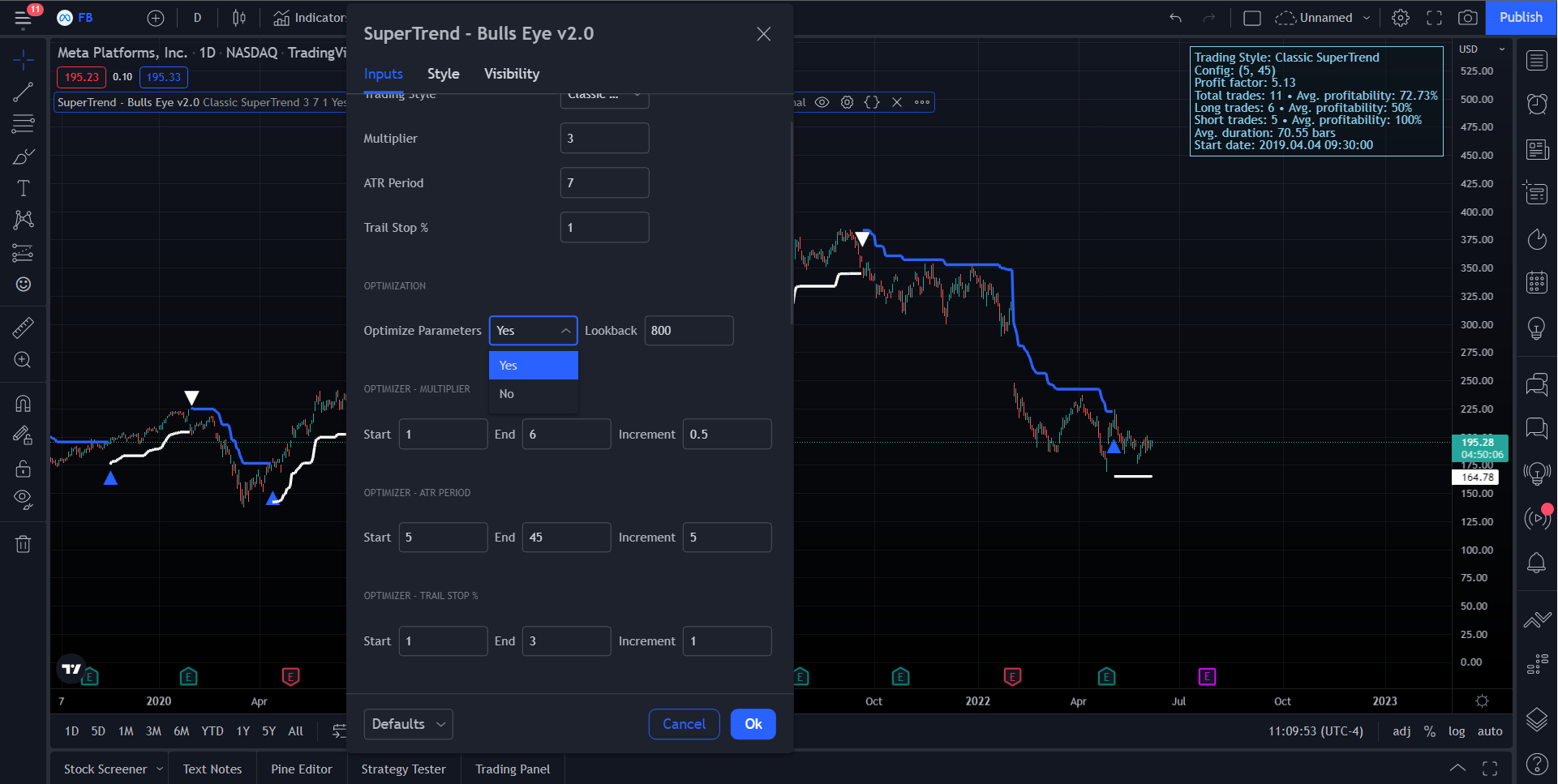Edit the Lookback value field
The image size is (1558, 784).
pos(689,330)
